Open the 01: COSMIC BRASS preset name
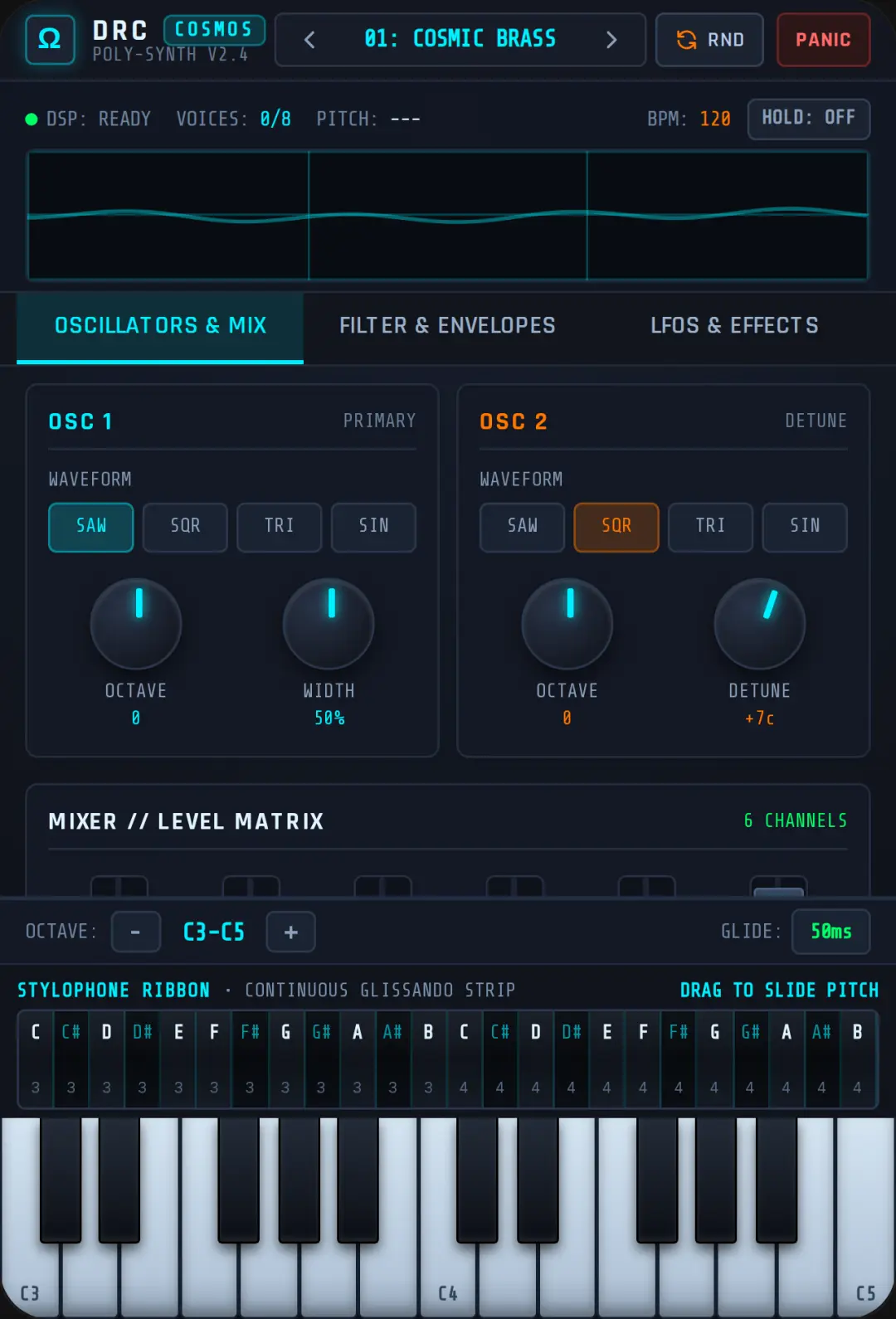Image resolution: width=896 pixels, height=1319 pixels. point(460,39)
